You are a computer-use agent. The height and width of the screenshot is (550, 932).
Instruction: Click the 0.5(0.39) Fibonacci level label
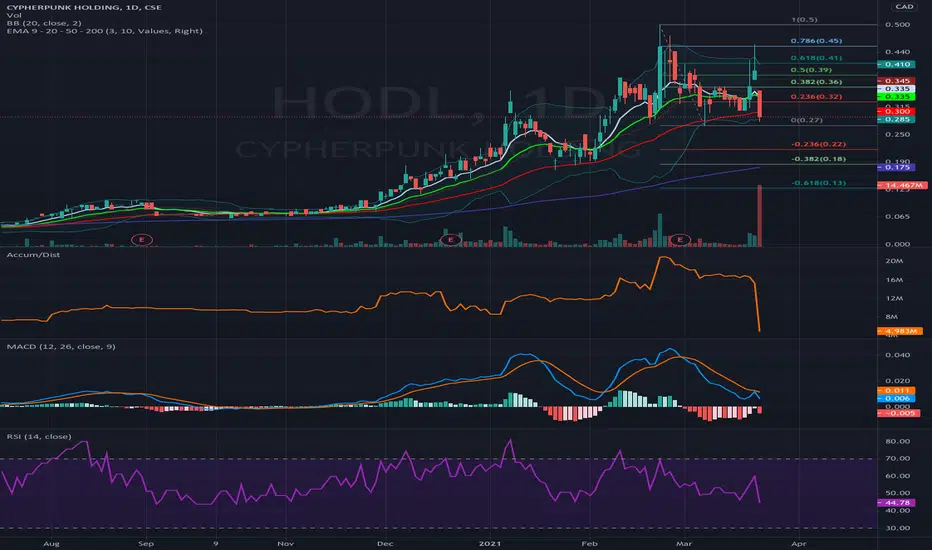(811, 70)
